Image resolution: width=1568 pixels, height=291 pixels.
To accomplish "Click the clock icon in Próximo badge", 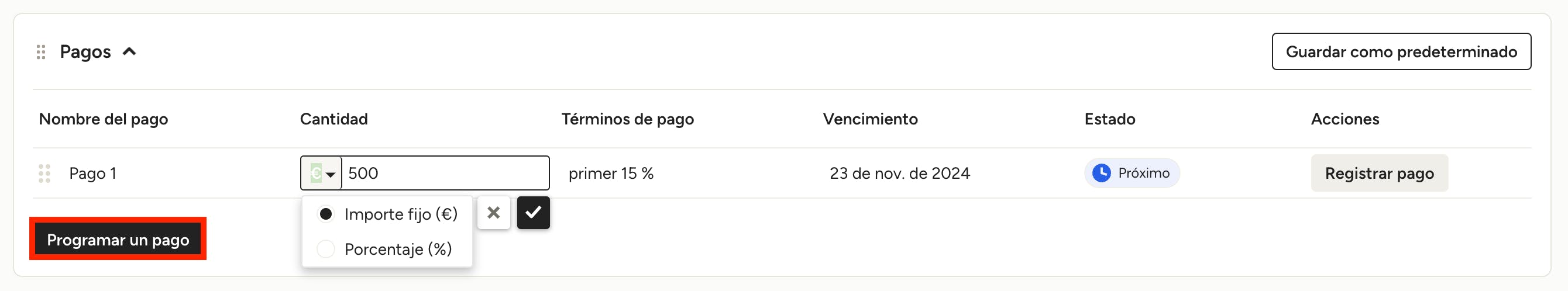I will [x=1101, y=173].
